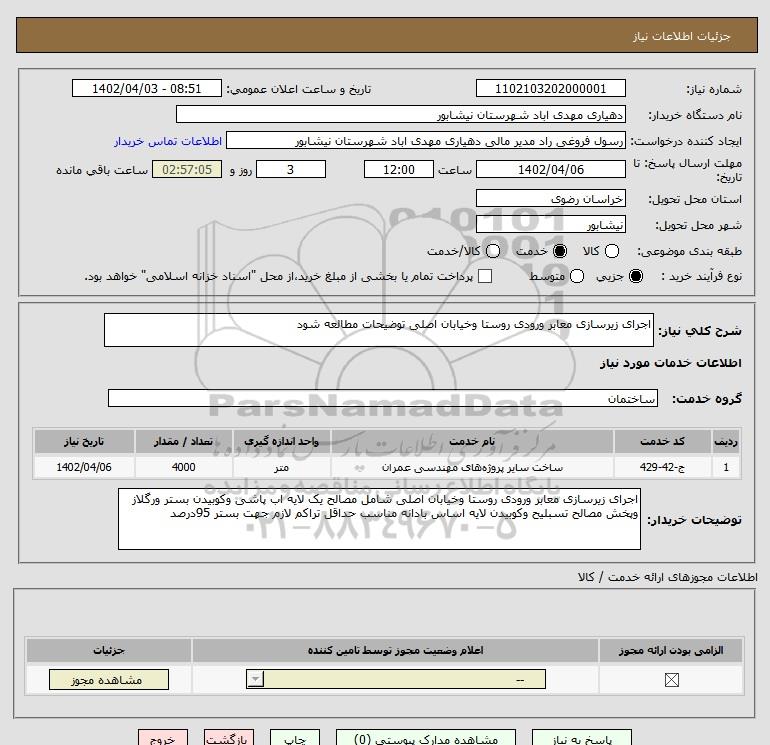Click the اعلام وضعیت مجوز header
The width and height of the screenshot is (770, 745).
tap(395, 651)
